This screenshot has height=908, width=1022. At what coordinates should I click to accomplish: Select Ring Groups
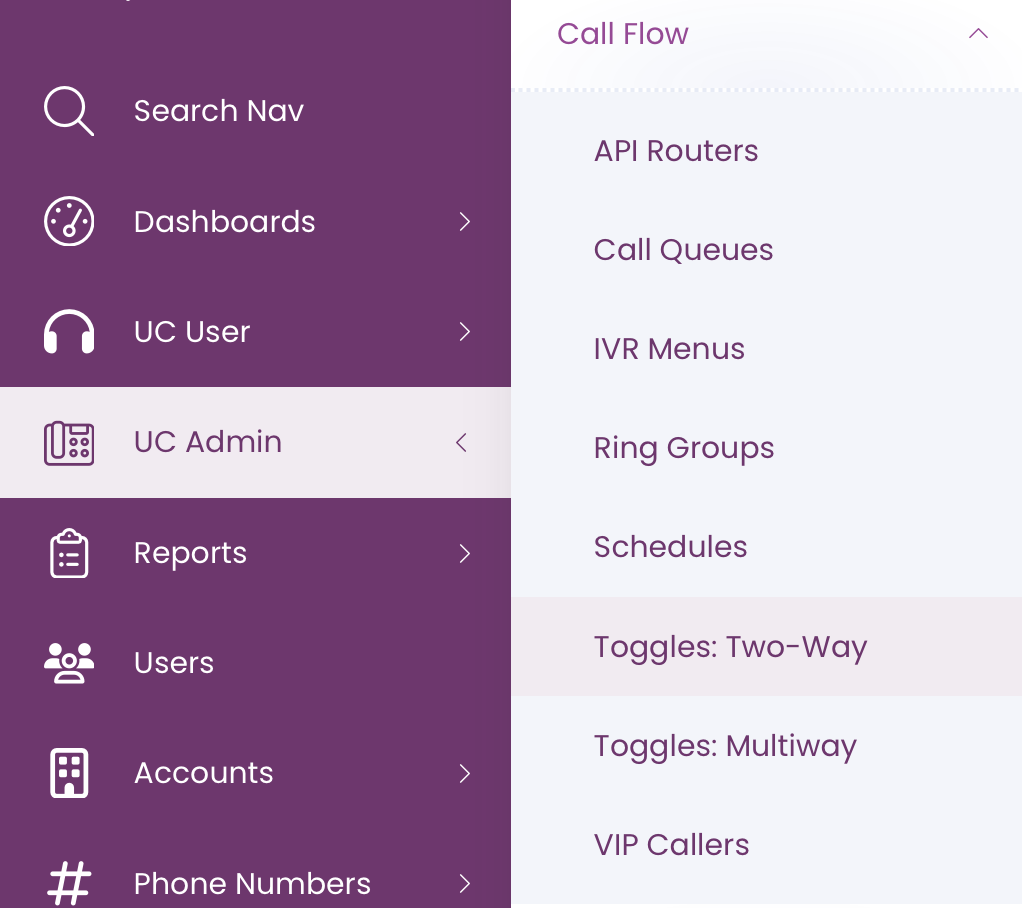pos(684,449)
